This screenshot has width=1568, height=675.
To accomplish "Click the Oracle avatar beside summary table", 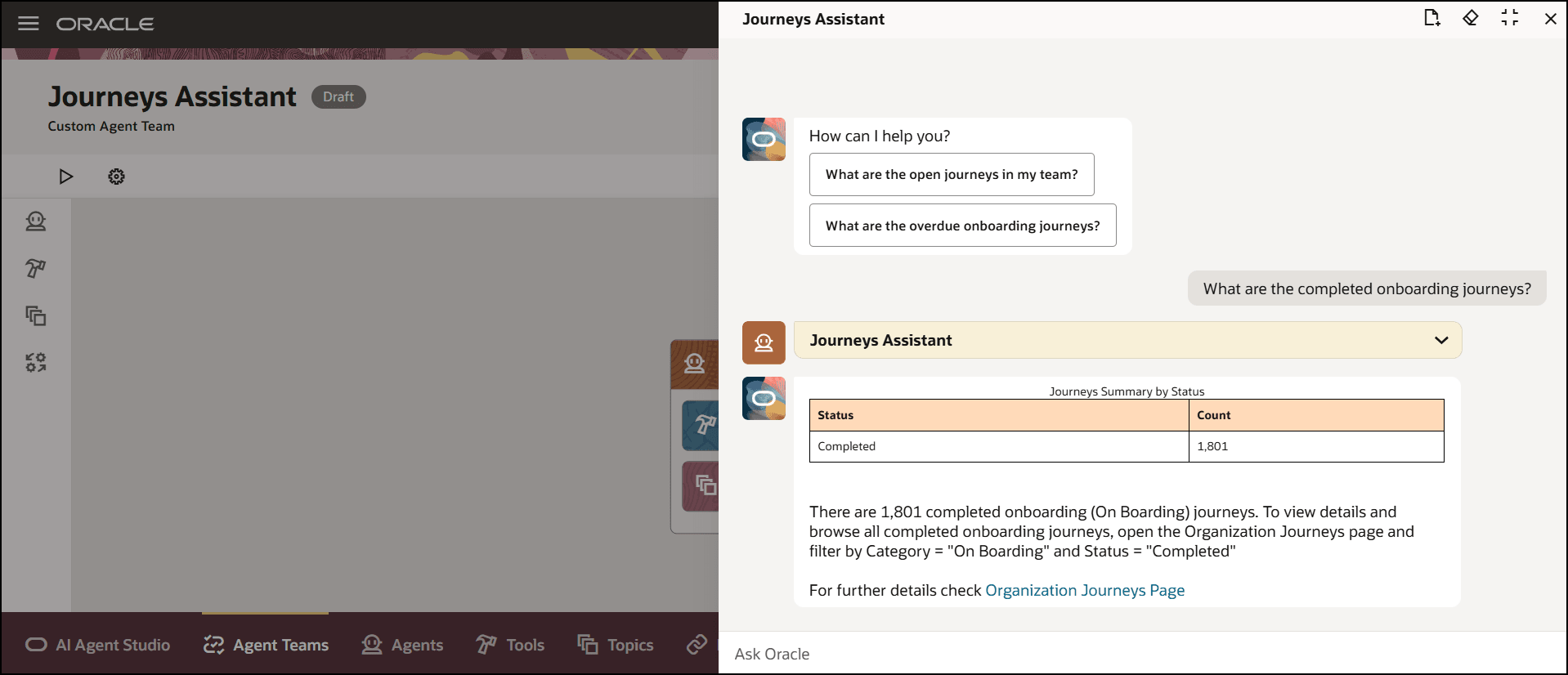I will coord(764,398).
